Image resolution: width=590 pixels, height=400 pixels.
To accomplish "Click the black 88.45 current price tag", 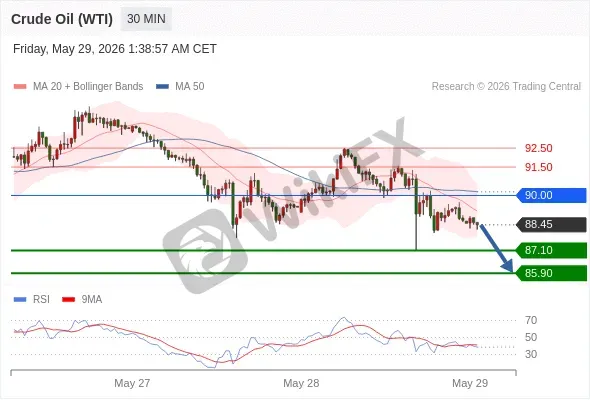I will (551, 225).
